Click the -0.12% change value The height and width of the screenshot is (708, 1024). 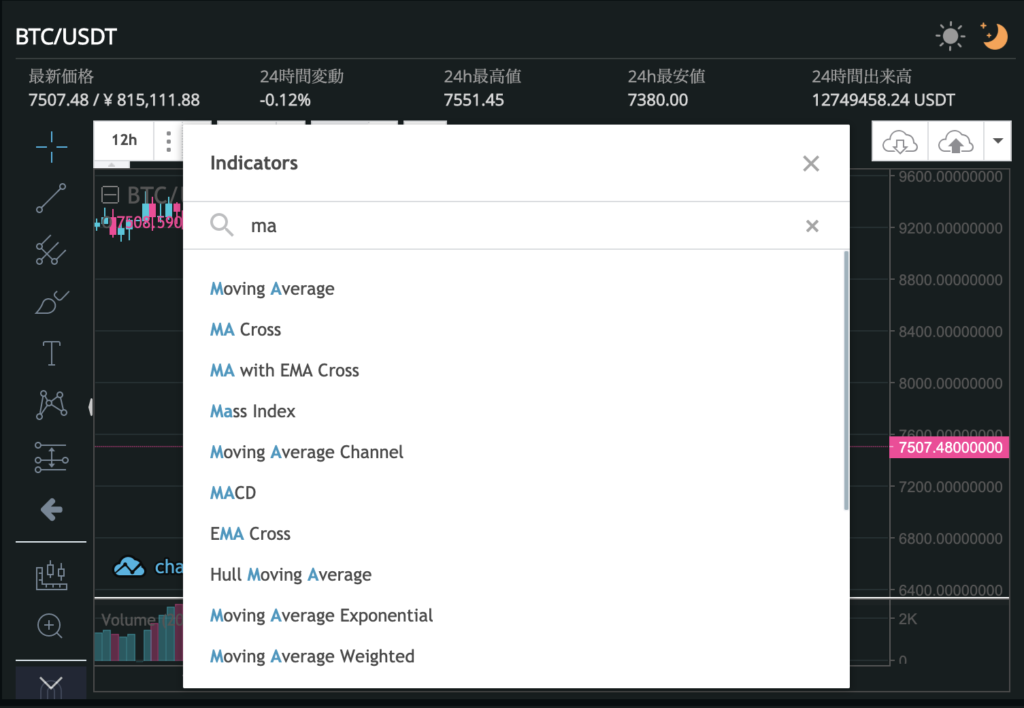(285, 100)
